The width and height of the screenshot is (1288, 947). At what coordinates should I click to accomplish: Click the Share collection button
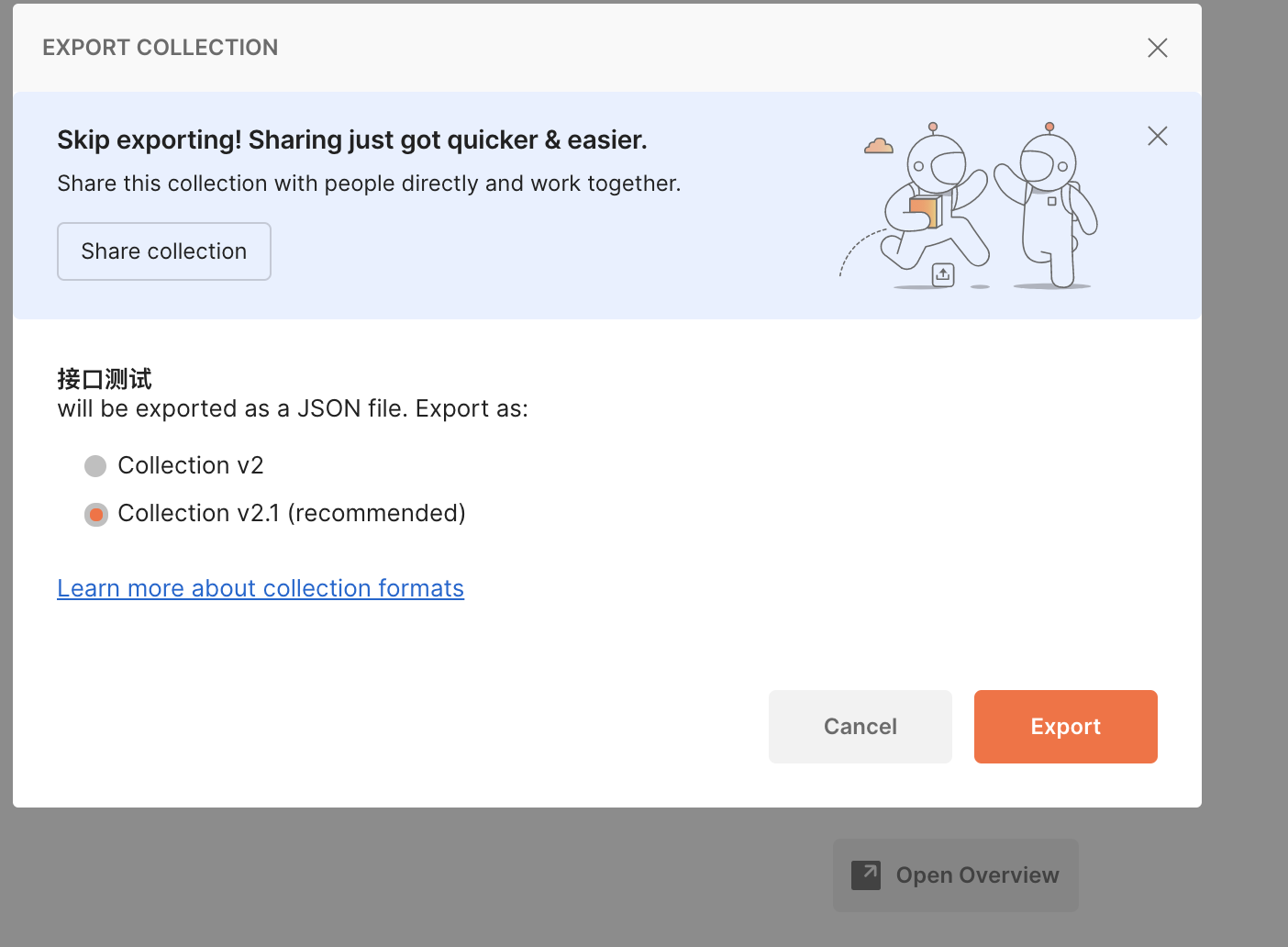164,251
